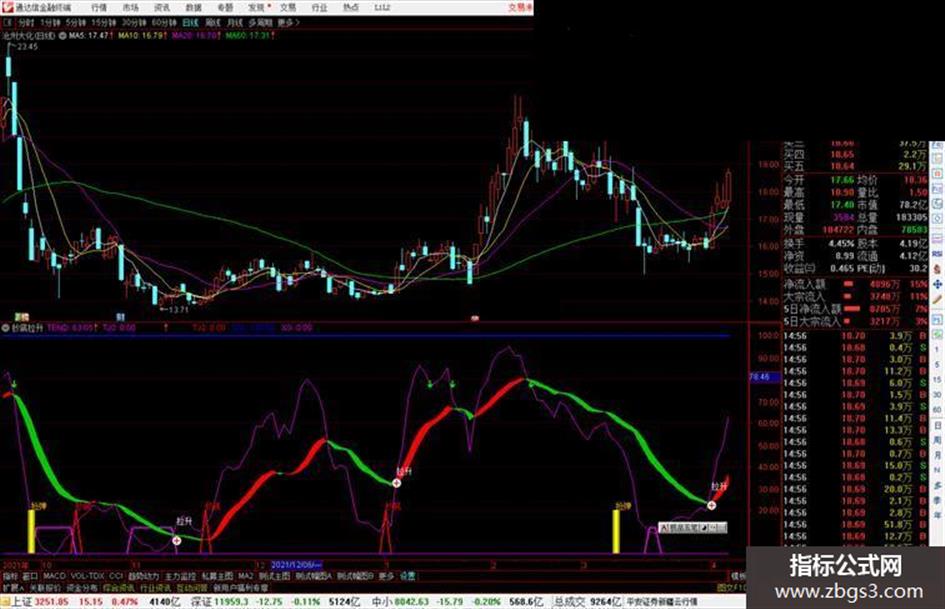Click the 5日大宗流入 row in the quote panel
945x609 pixels.
coord(855,321)
